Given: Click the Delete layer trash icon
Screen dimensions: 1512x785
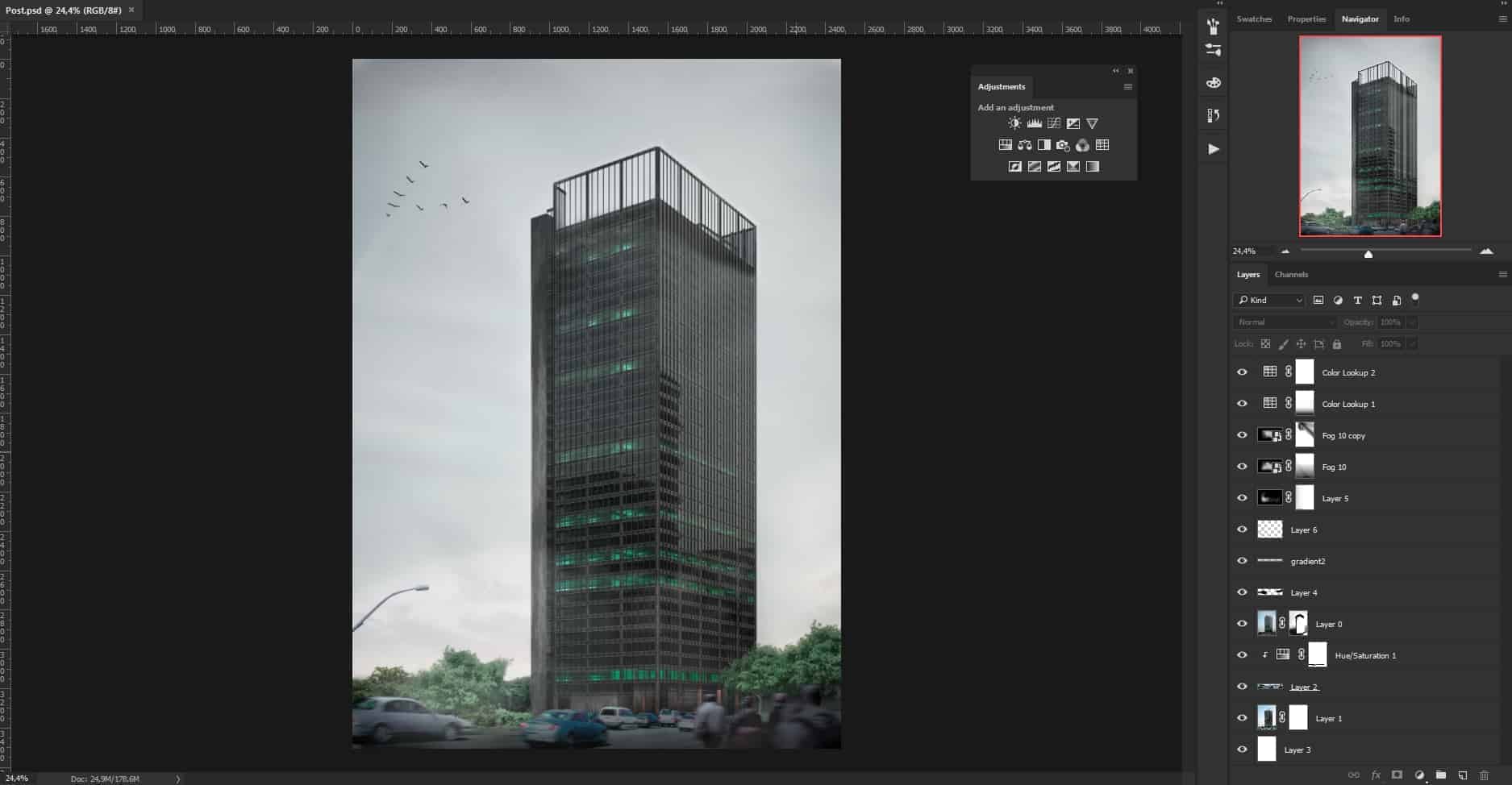Looking at the screenshot, I should [1485, 775].
